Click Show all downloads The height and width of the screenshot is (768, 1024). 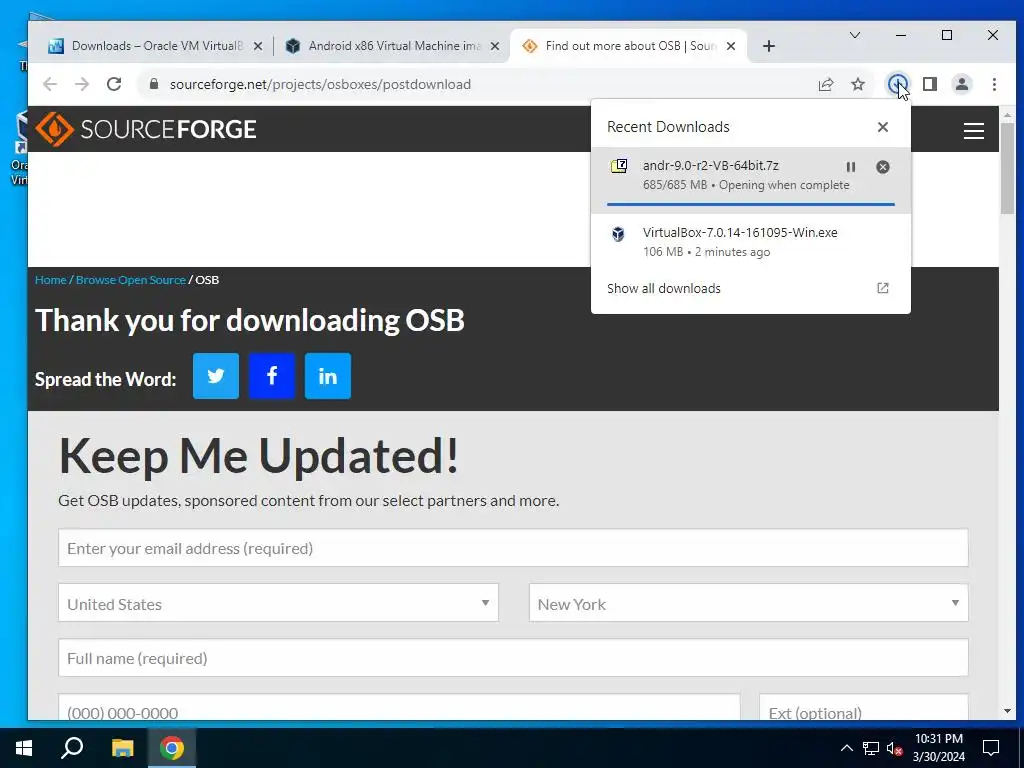coord(664,288)
